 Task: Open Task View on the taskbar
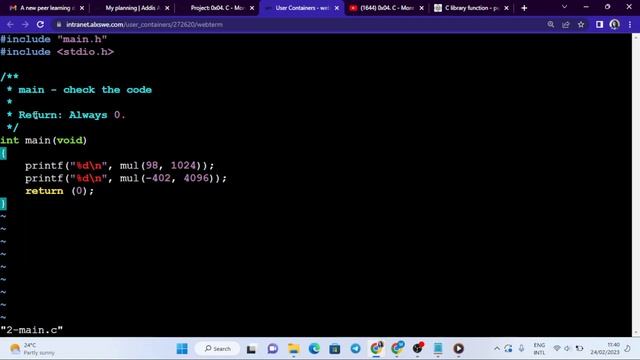251,349
